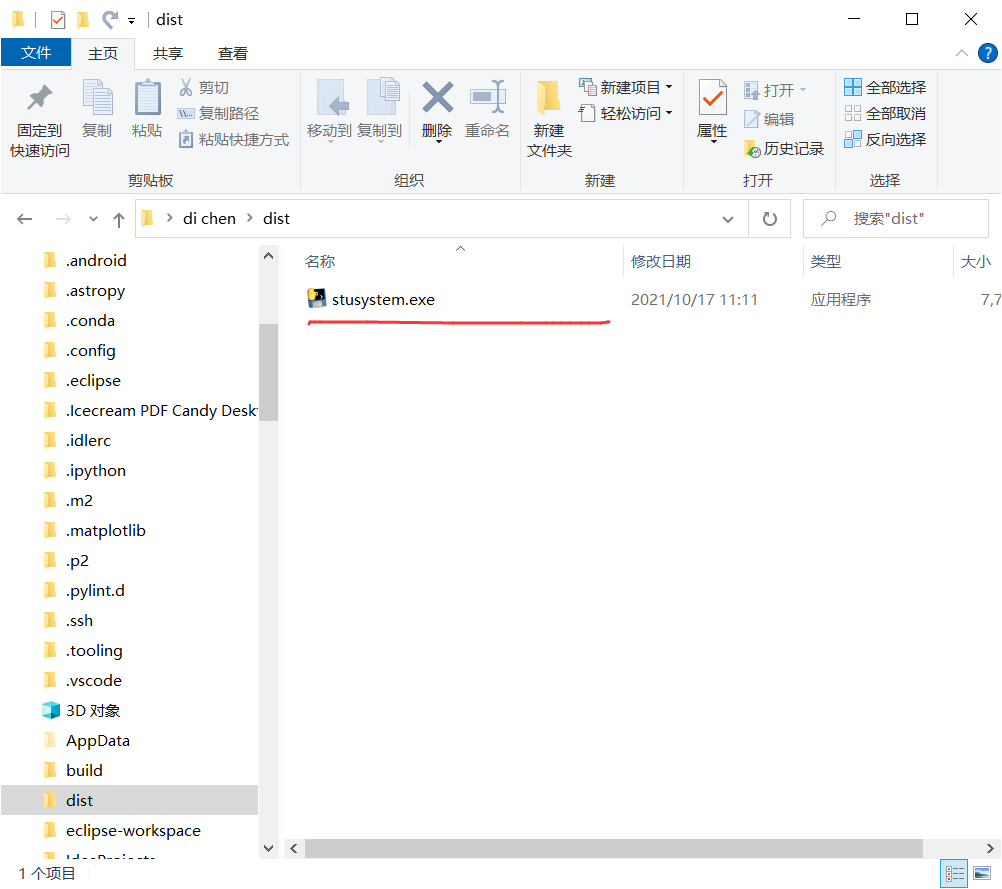Image resolution: width=1002 pixels, height=889 pixels.
Task: Switch to Share (共享) tab
Action: click(x=167, y=54)
